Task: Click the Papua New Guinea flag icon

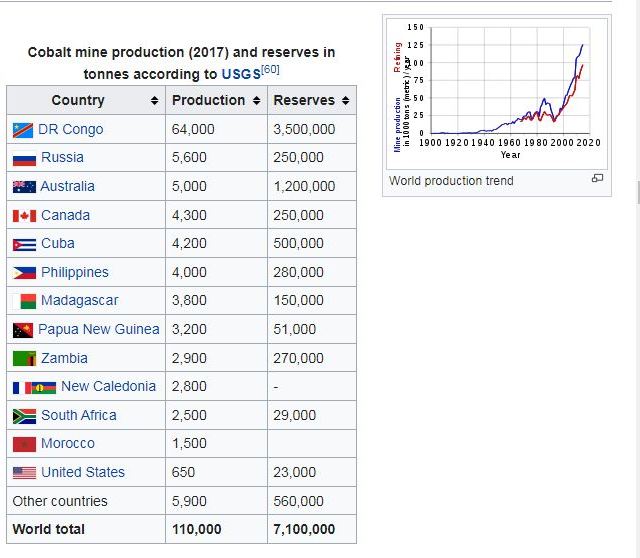Action: point(23,330)
